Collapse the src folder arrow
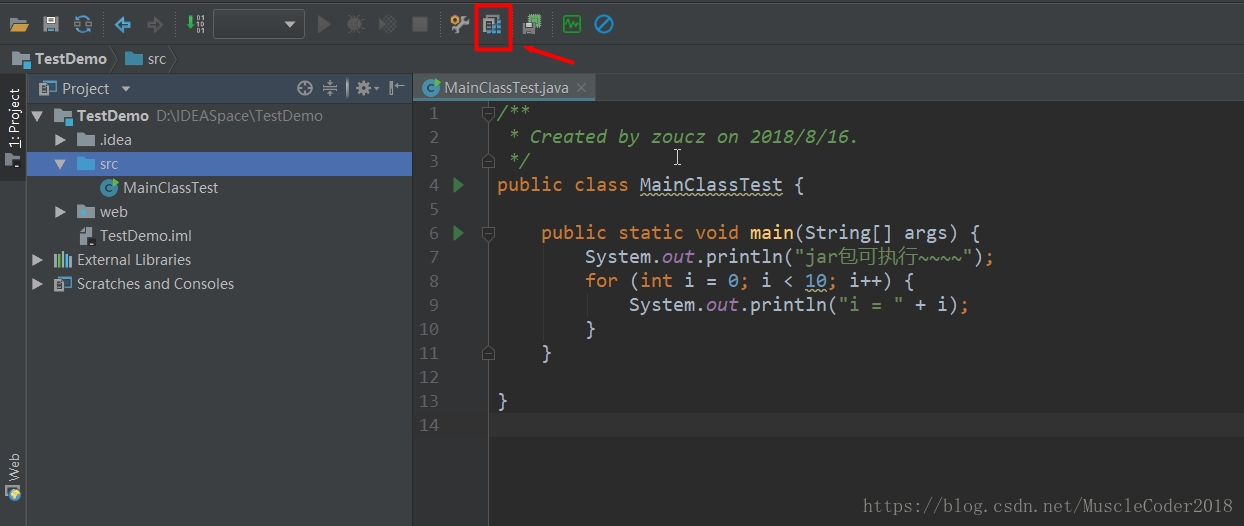The image size is (1244, 526). tap(61, 164)
